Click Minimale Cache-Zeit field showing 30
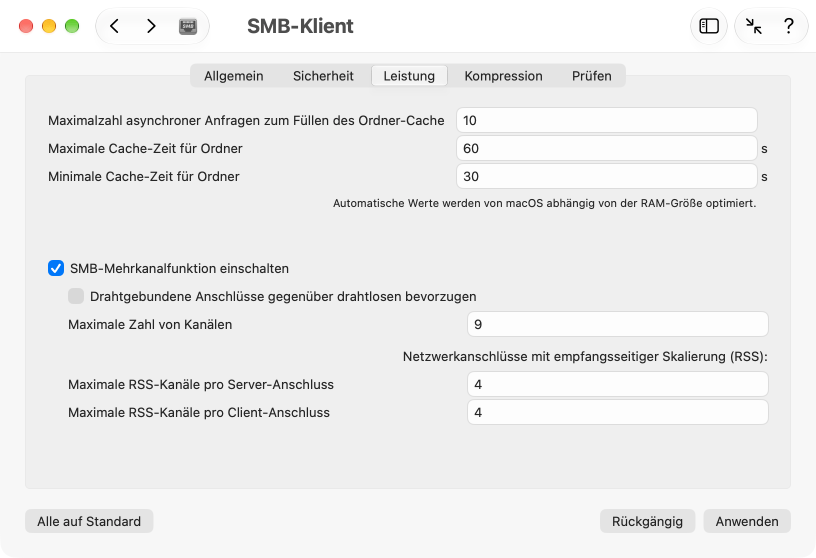 (x=606, y=176)
